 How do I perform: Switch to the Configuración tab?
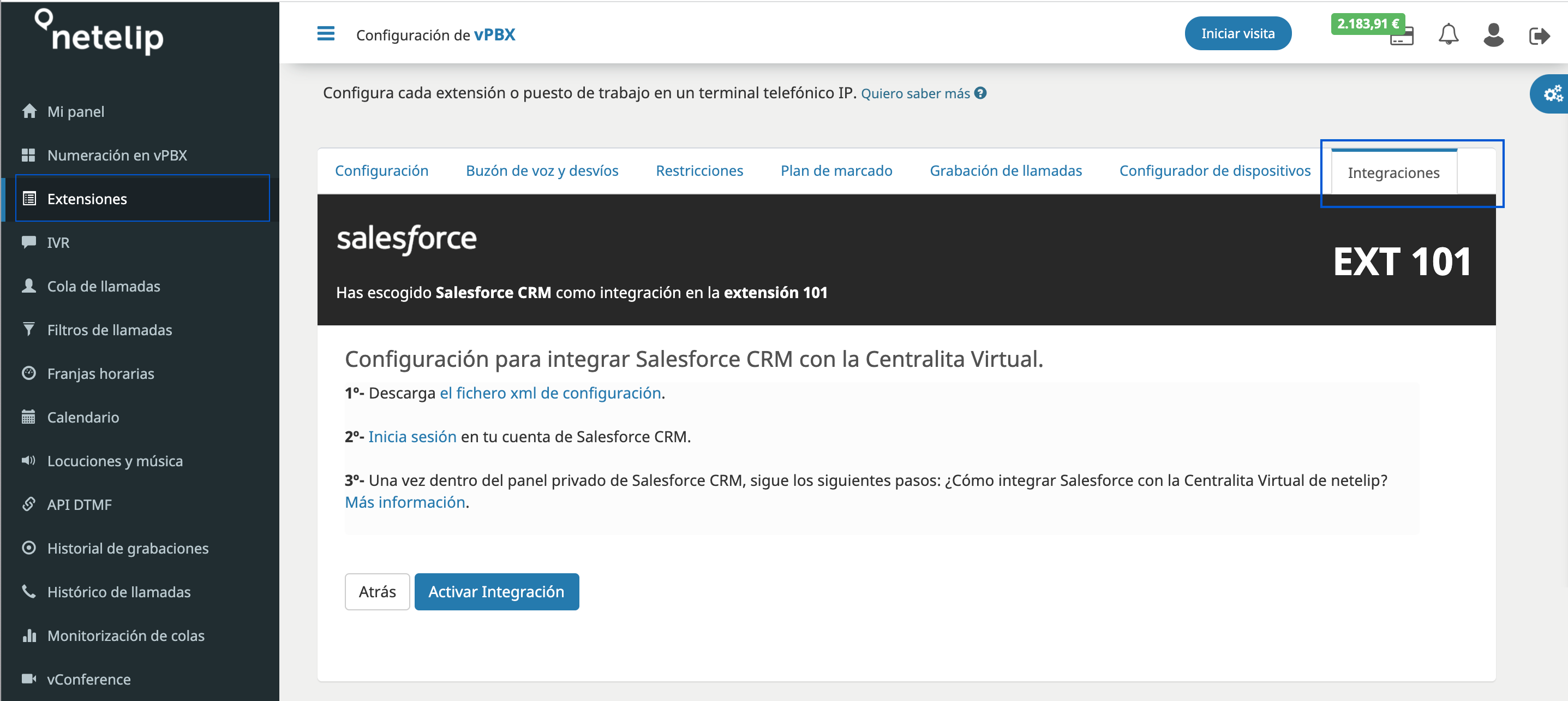[382, 171]
